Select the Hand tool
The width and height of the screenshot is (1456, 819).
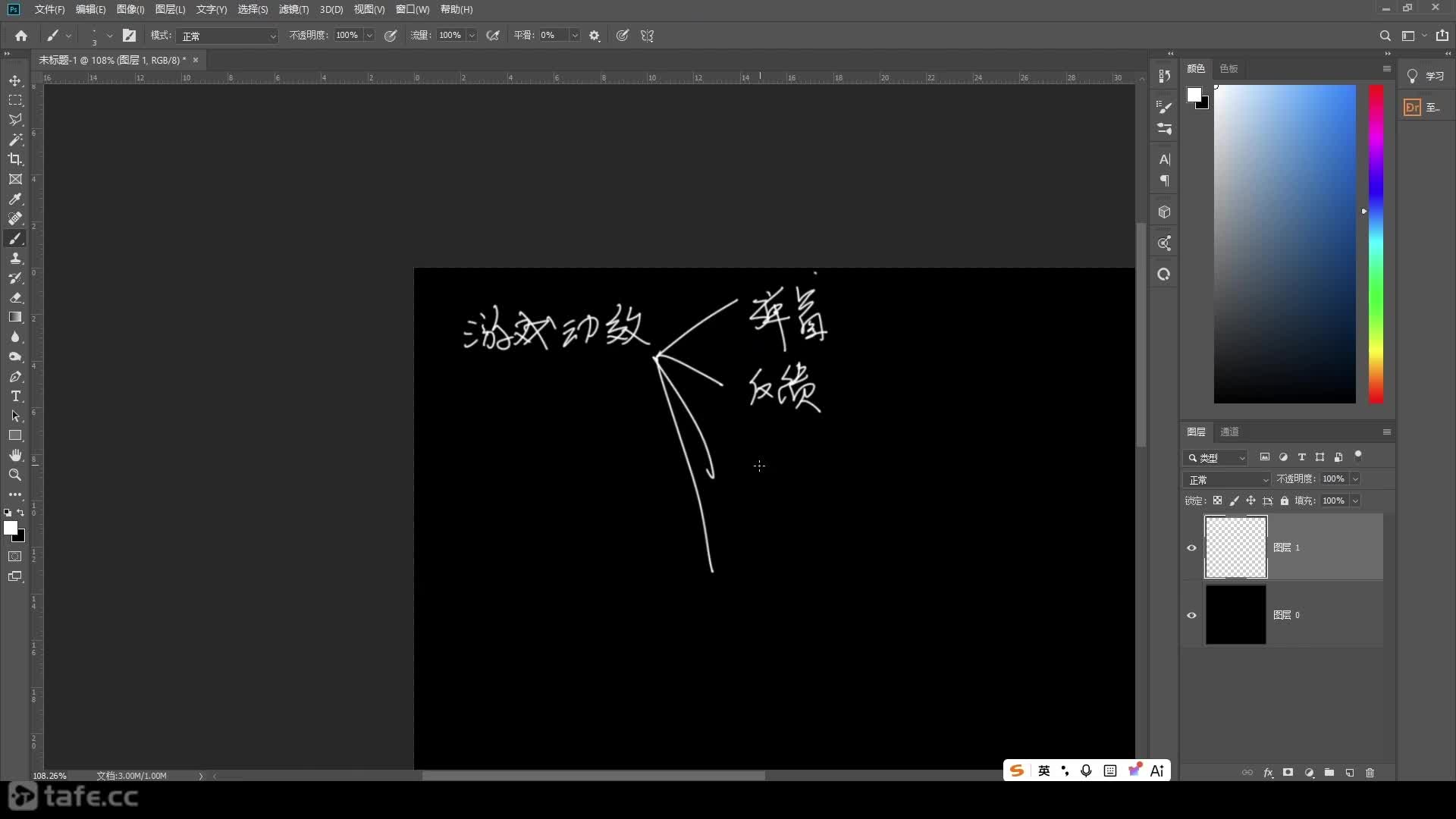15,455
